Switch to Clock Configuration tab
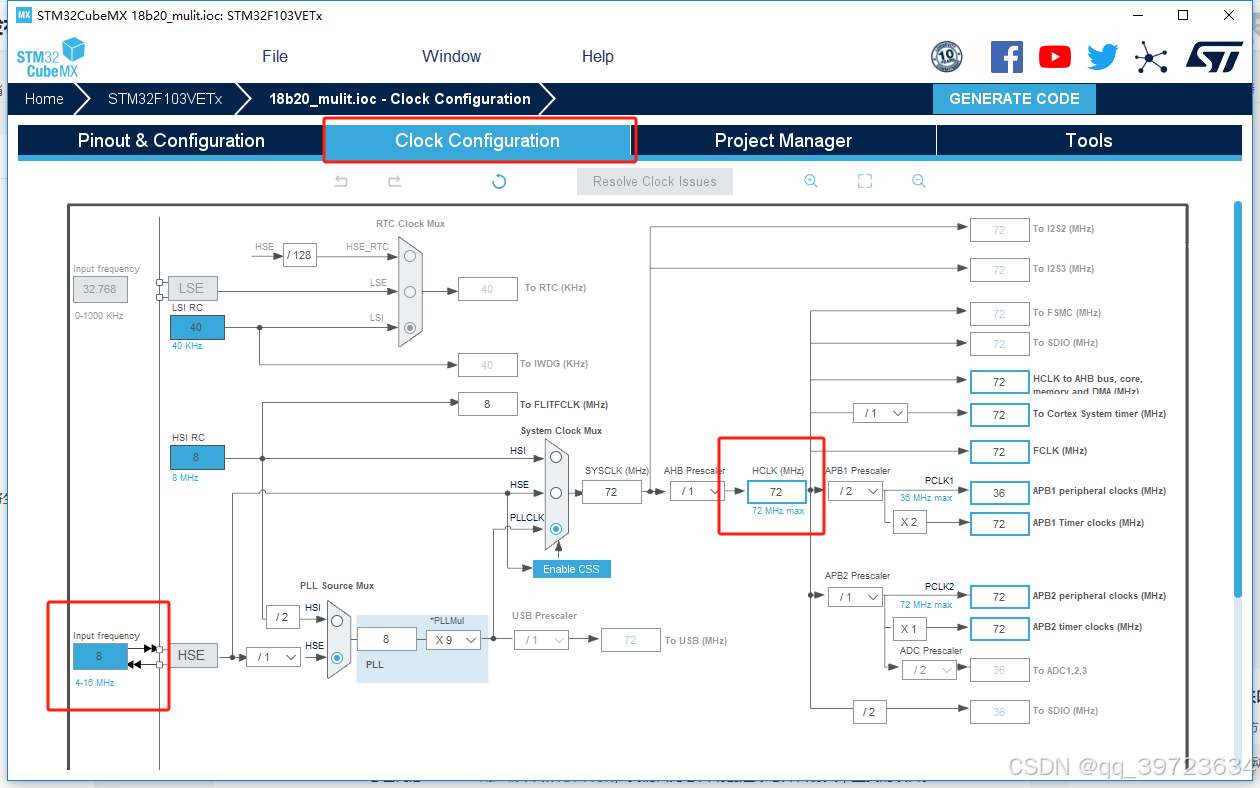Image resolution: width=1260 pixels, height=788 pixels. pyautogui.click(x=478, y=141)
